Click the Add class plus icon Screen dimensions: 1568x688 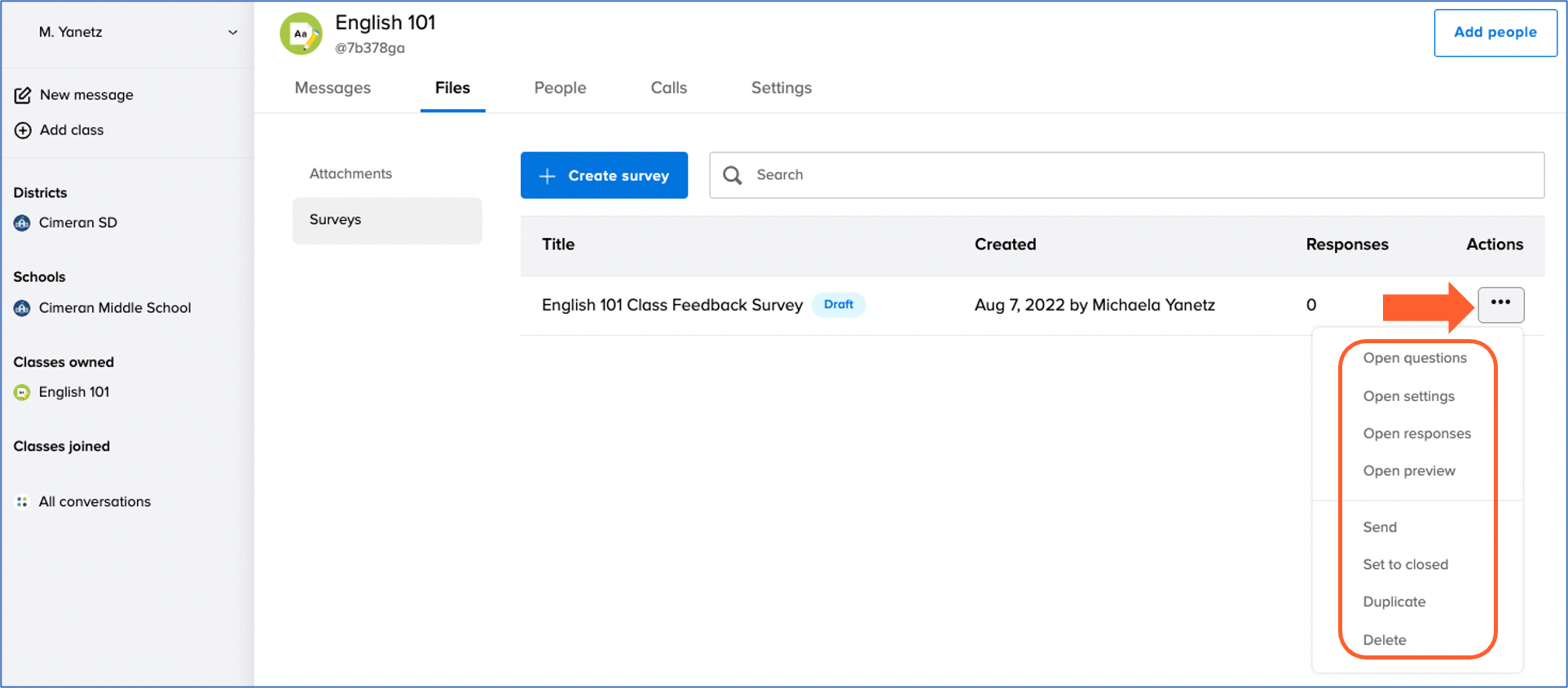pos(23,130)
